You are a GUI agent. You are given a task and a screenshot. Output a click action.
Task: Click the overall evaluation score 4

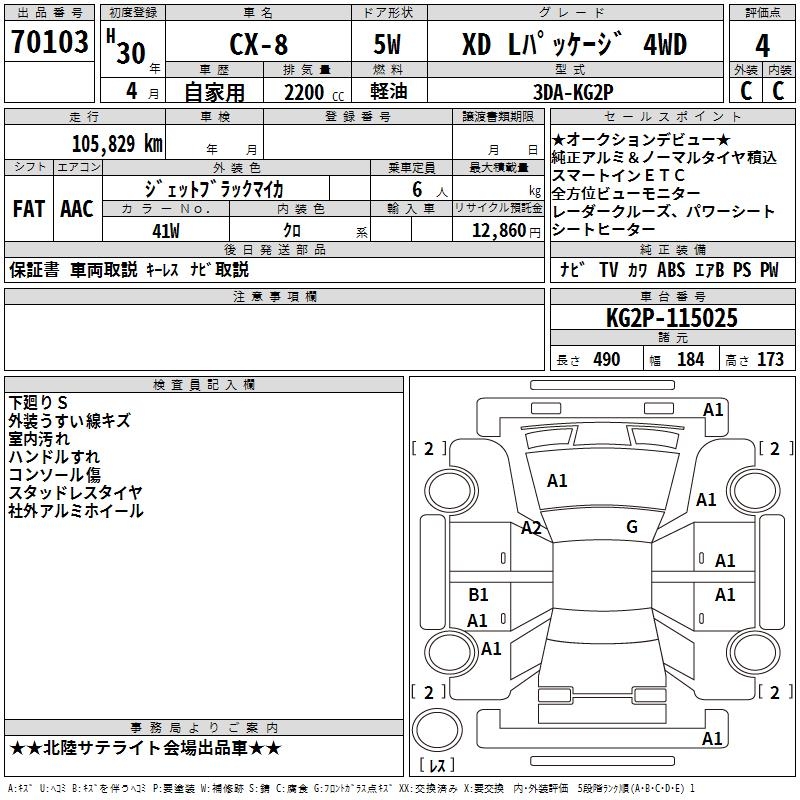(x=762, y=46)
